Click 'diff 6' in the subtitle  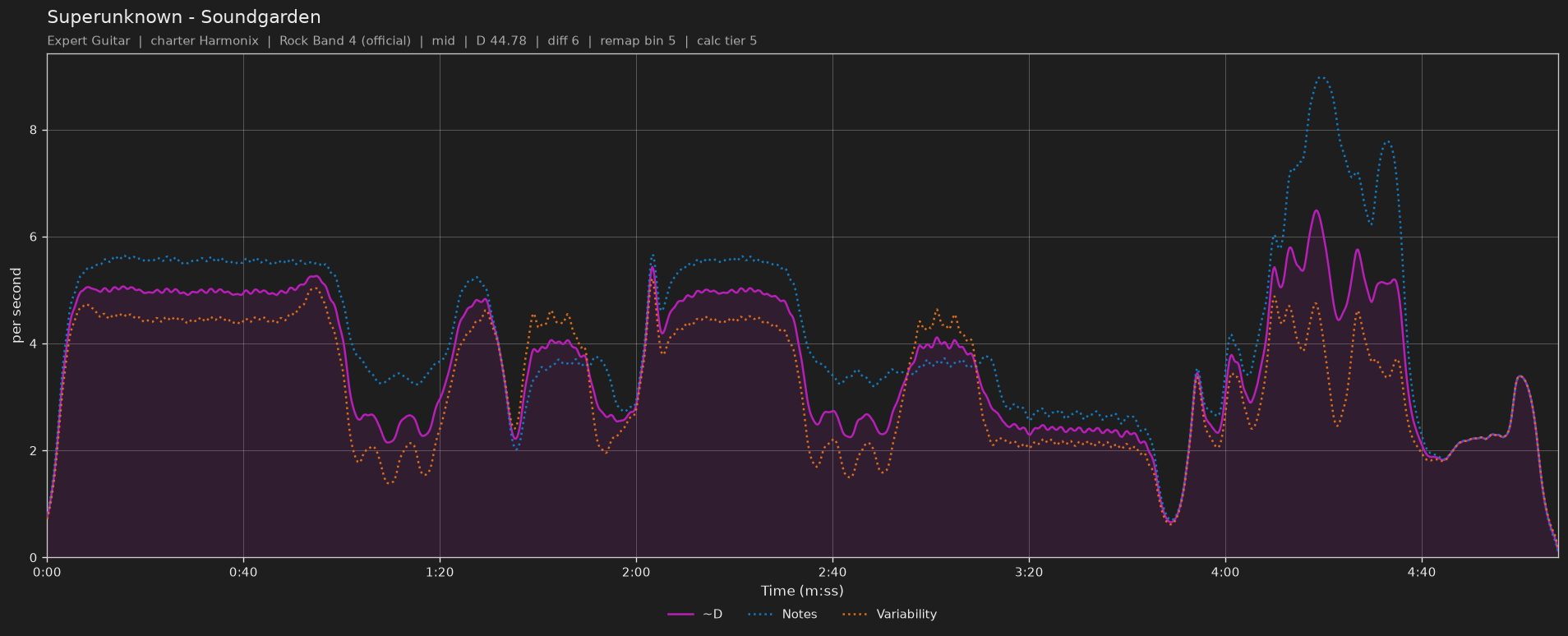564,41
